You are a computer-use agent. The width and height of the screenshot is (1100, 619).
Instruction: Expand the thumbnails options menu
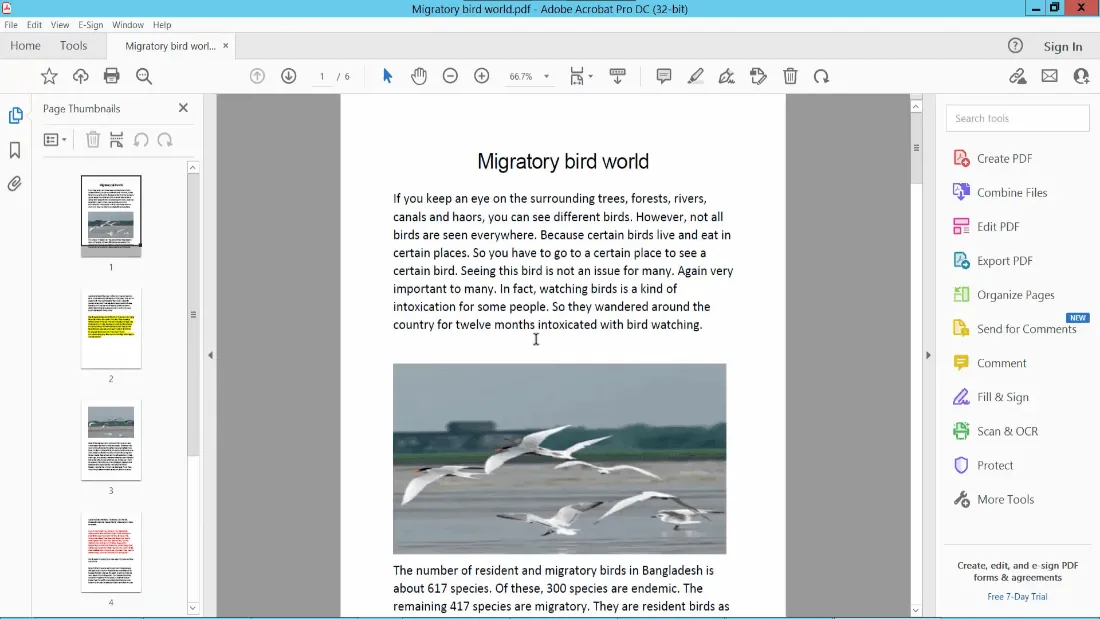tap(55, 140)
